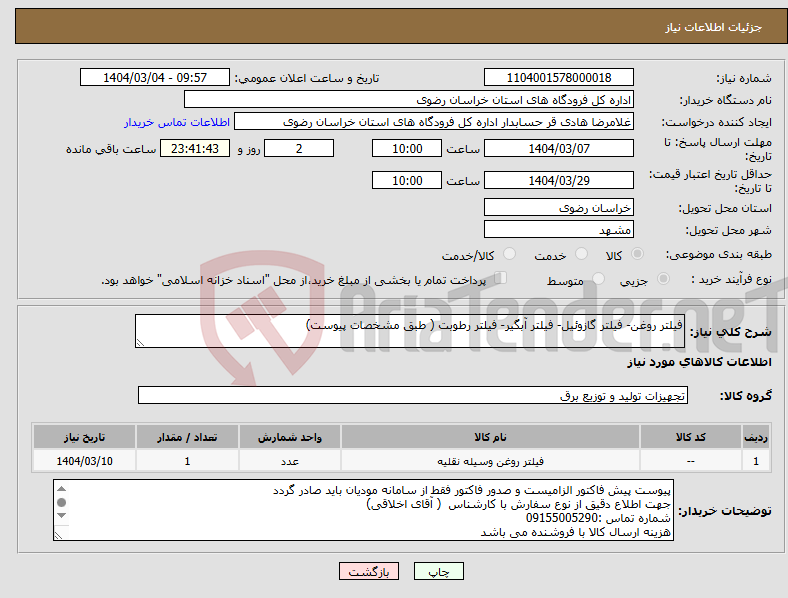Viewport: 788px width, 598px height.
Task: Click the resize handle of buyer notes box
Action: 58,536
